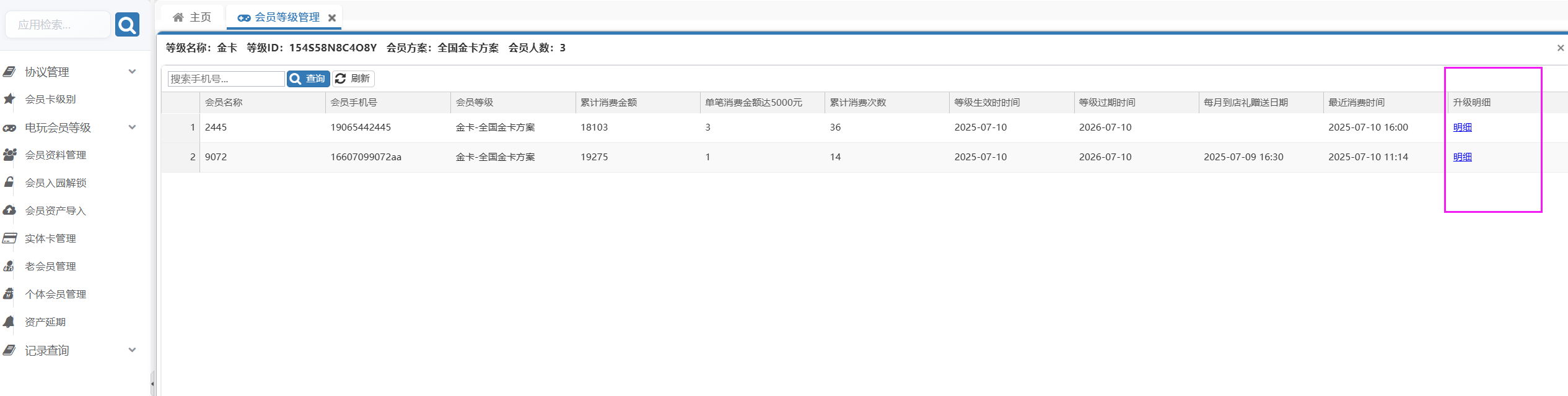Click the cloud upload icon for 会员资产导入
The width and height of the screenshot is (1568, 396).
point(9,210)
